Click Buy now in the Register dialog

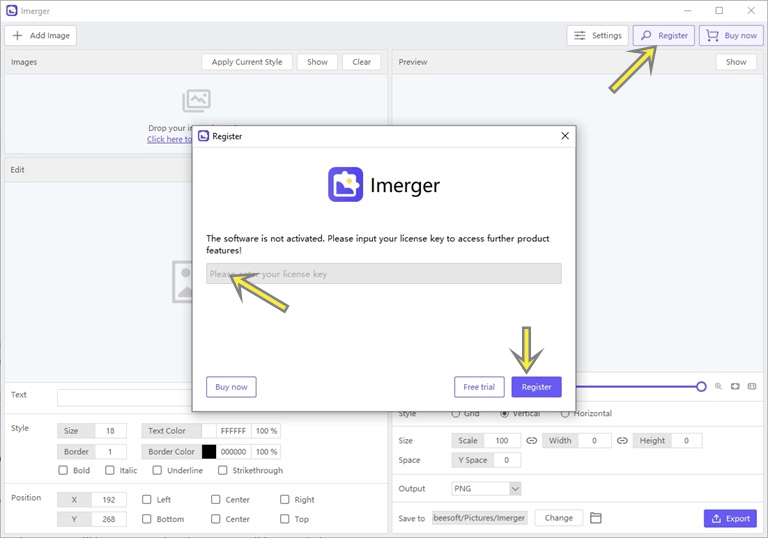231,387
